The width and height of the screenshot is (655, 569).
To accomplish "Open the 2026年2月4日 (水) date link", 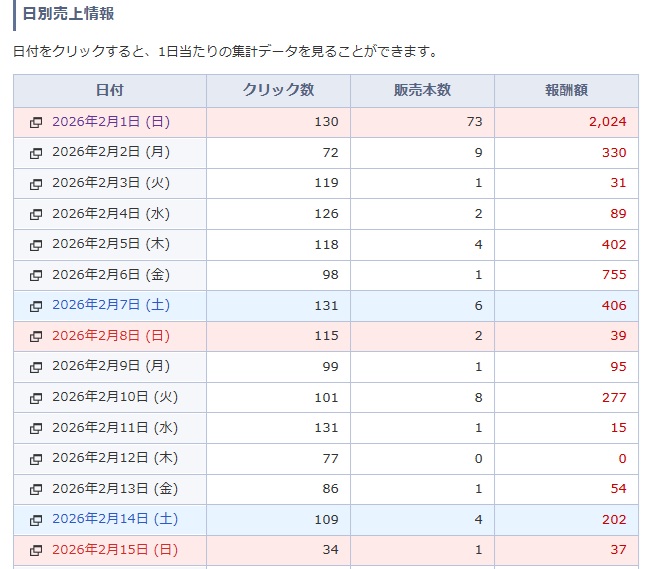I will tap(111, 213).
